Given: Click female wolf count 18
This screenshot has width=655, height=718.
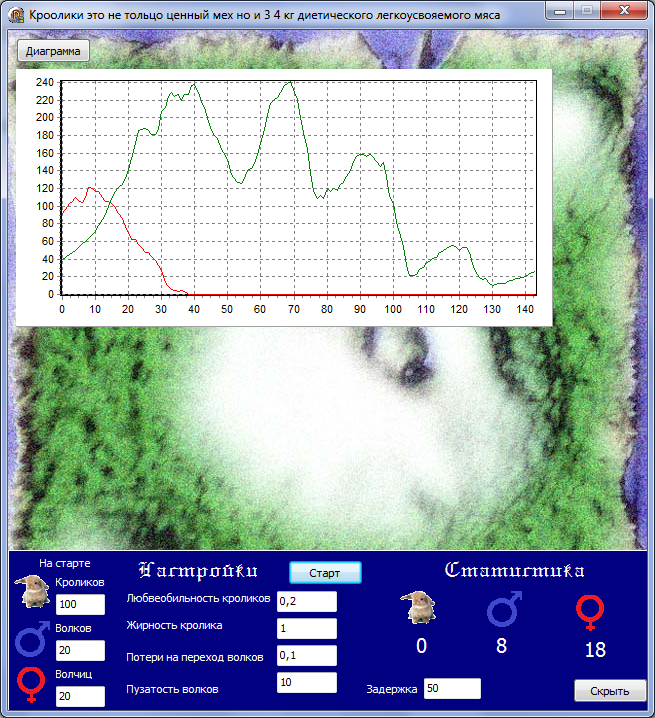Looking at the screenshot, I should pyautogui.click(x=595, y=650).
